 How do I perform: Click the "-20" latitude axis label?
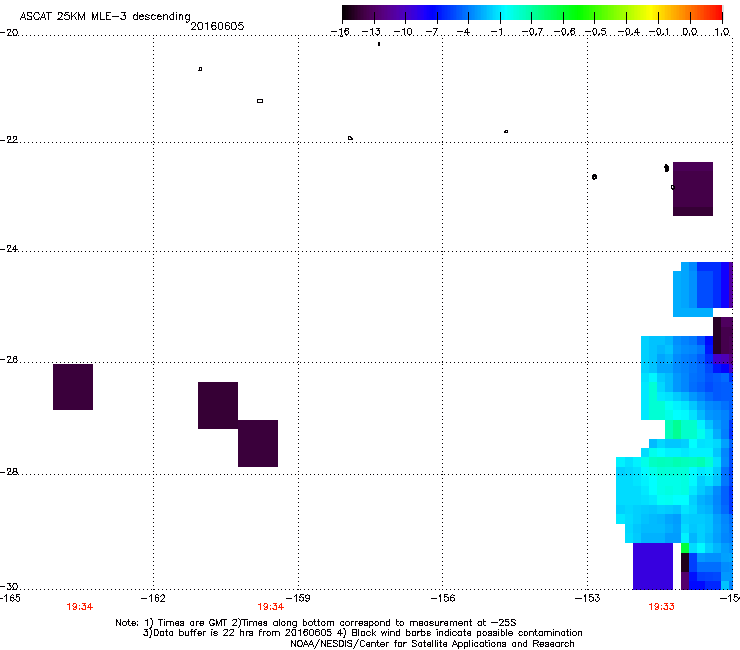tap(9, 33)
